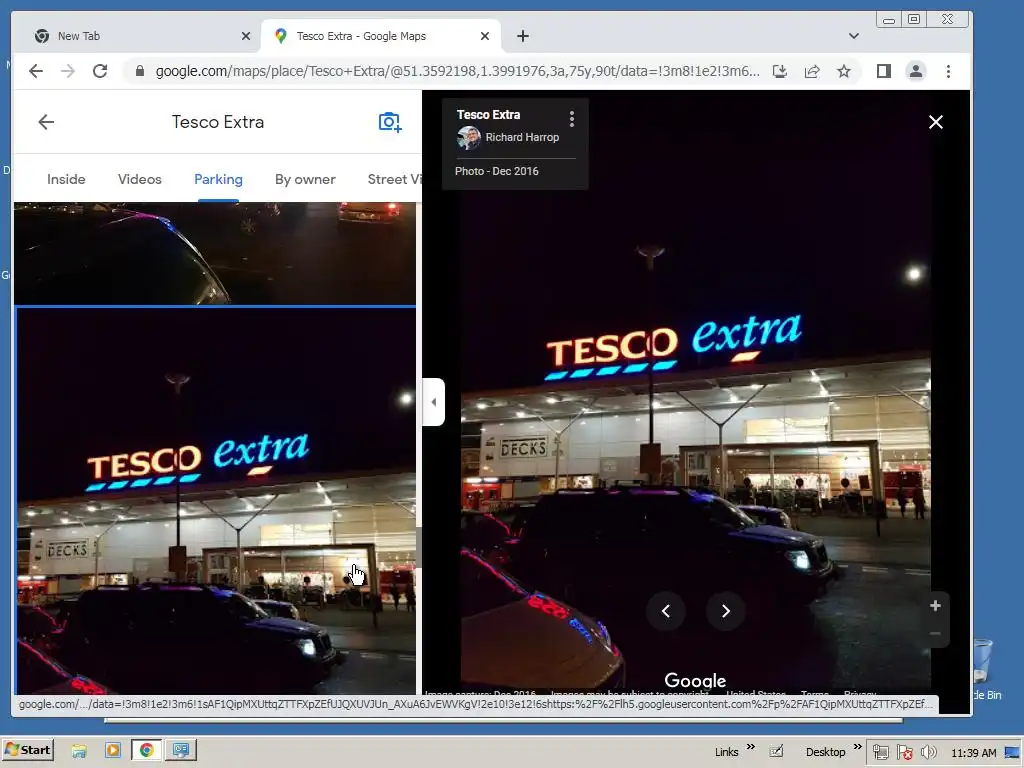Close the Tesco Extra Google Maps tab
The image size is (1024, 768).
pyautogui.click(x=485, y=36)
